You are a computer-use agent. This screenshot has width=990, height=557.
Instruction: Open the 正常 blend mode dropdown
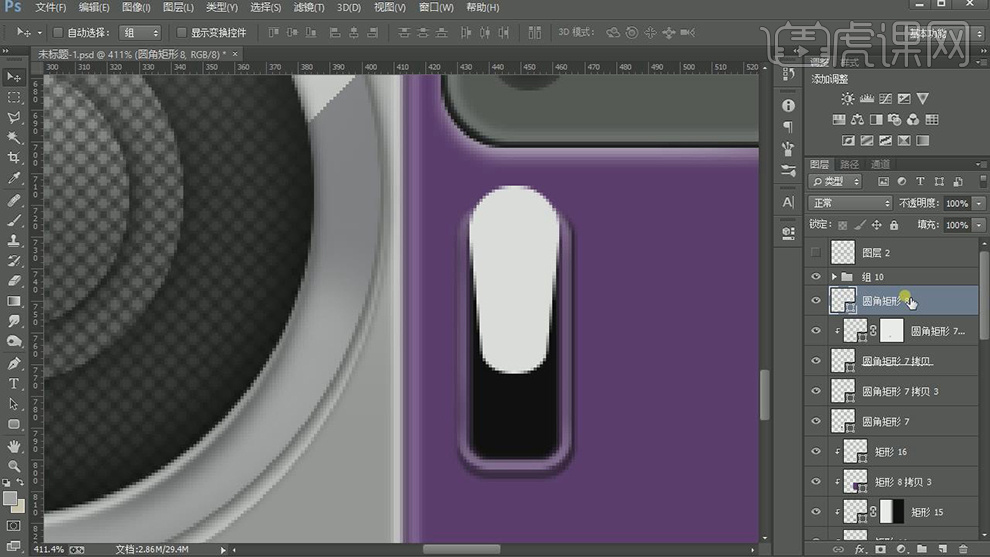[850, 203]
